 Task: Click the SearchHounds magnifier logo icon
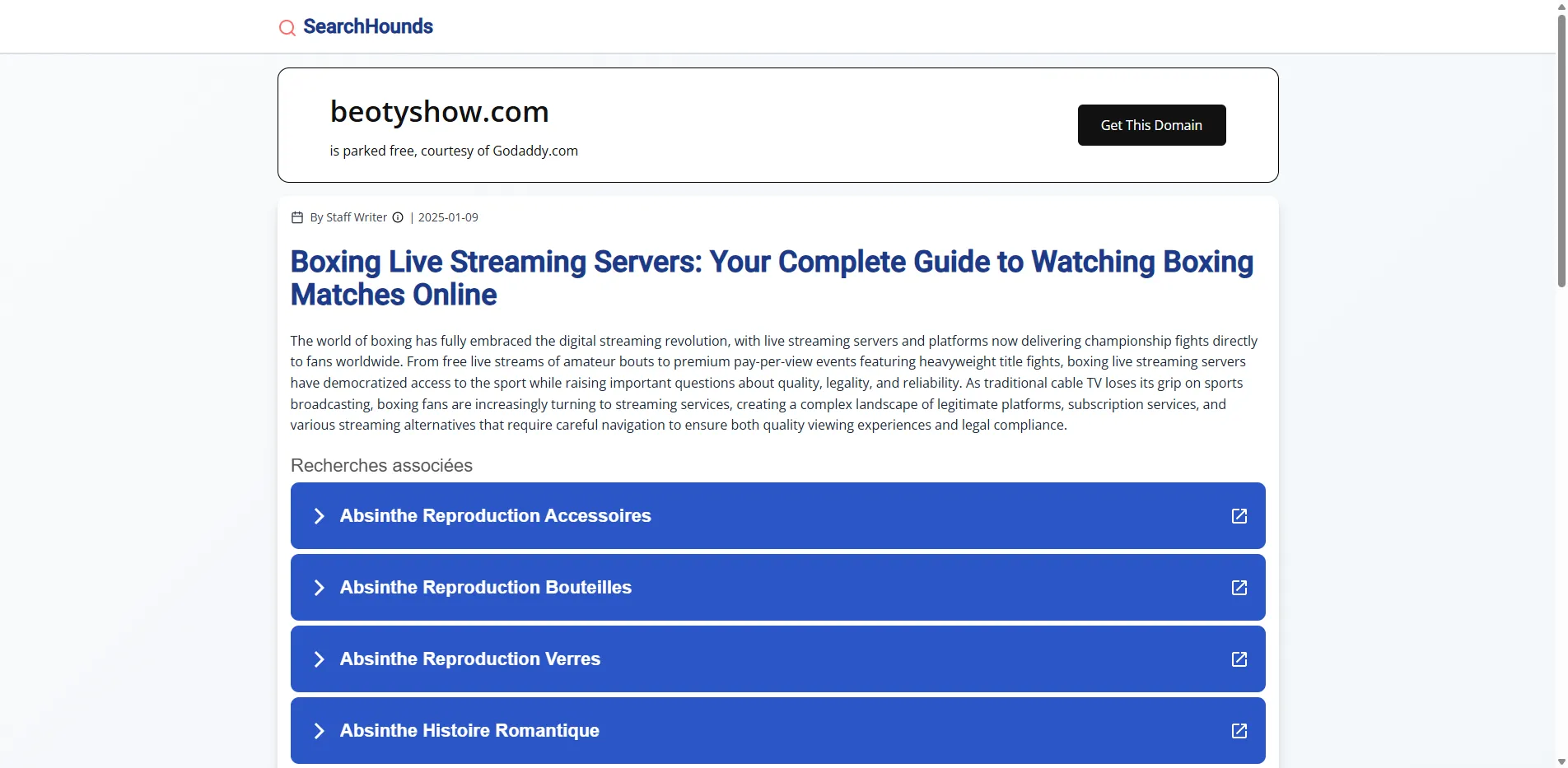(x=287, y=28)
